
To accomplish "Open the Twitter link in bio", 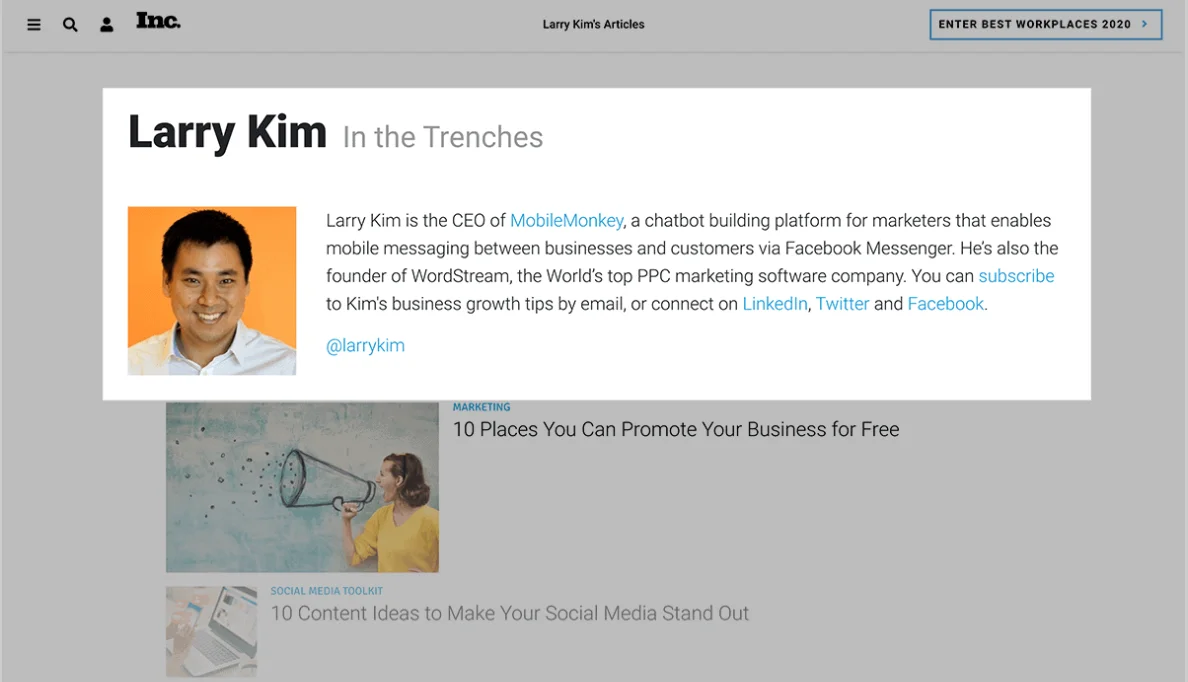I will [x=842, y=304].
